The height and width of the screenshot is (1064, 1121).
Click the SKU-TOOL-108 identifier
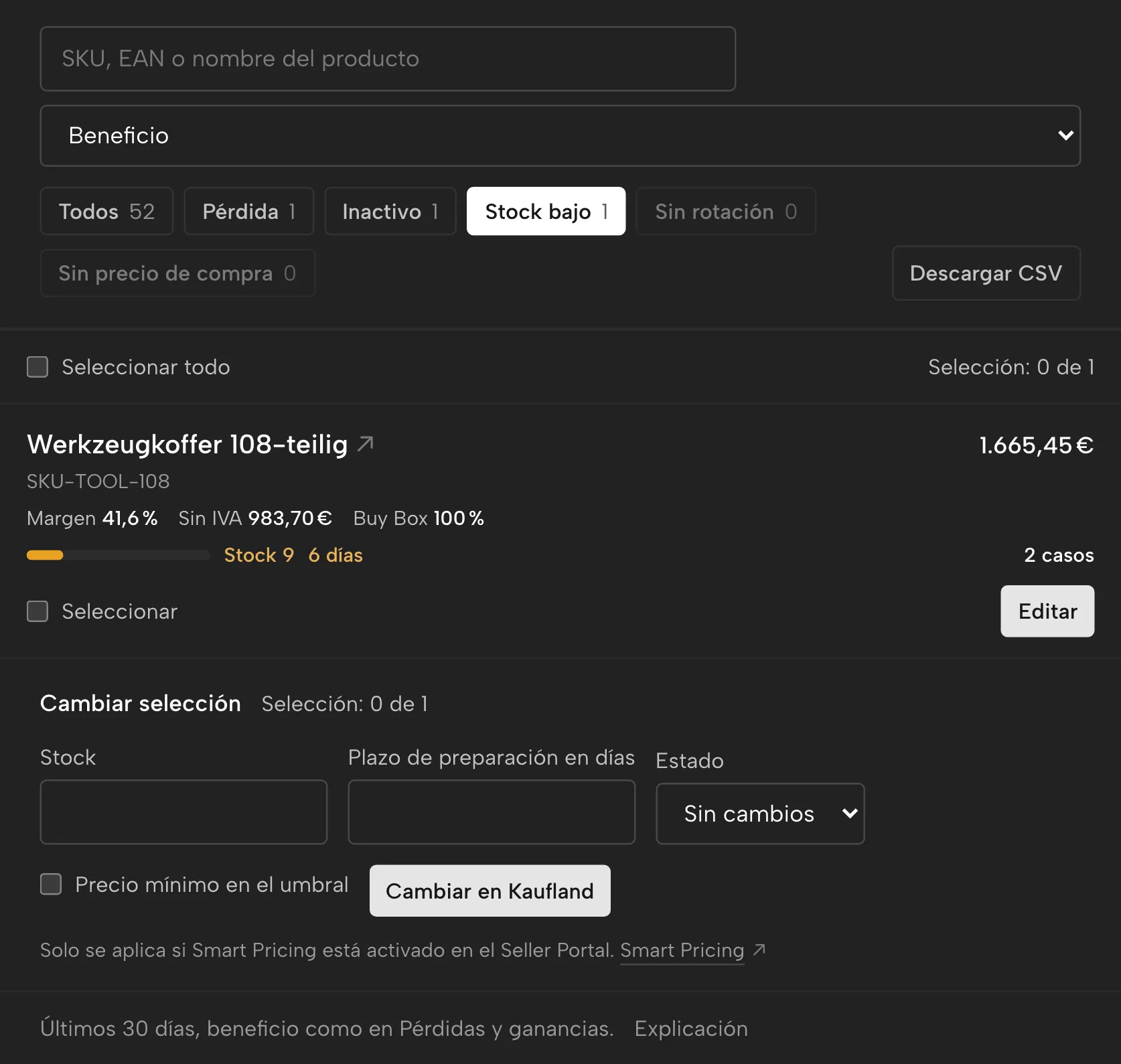98,481
